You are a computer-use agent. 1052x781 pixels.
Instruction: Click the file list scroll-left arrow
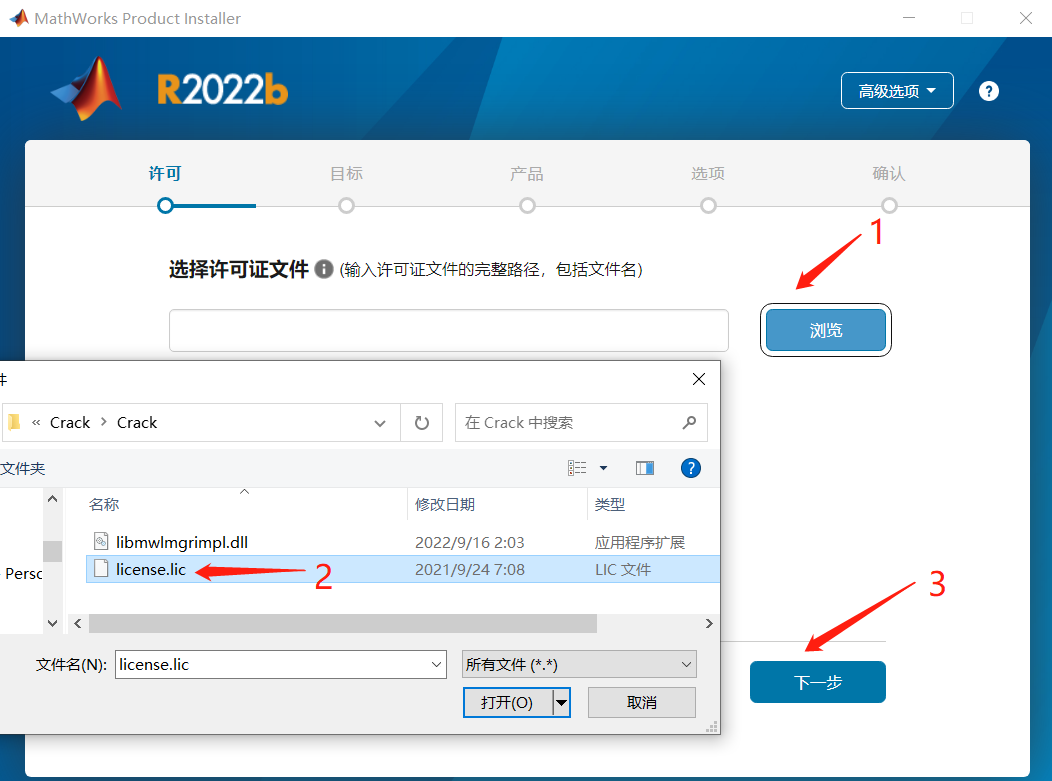point(78,623)
